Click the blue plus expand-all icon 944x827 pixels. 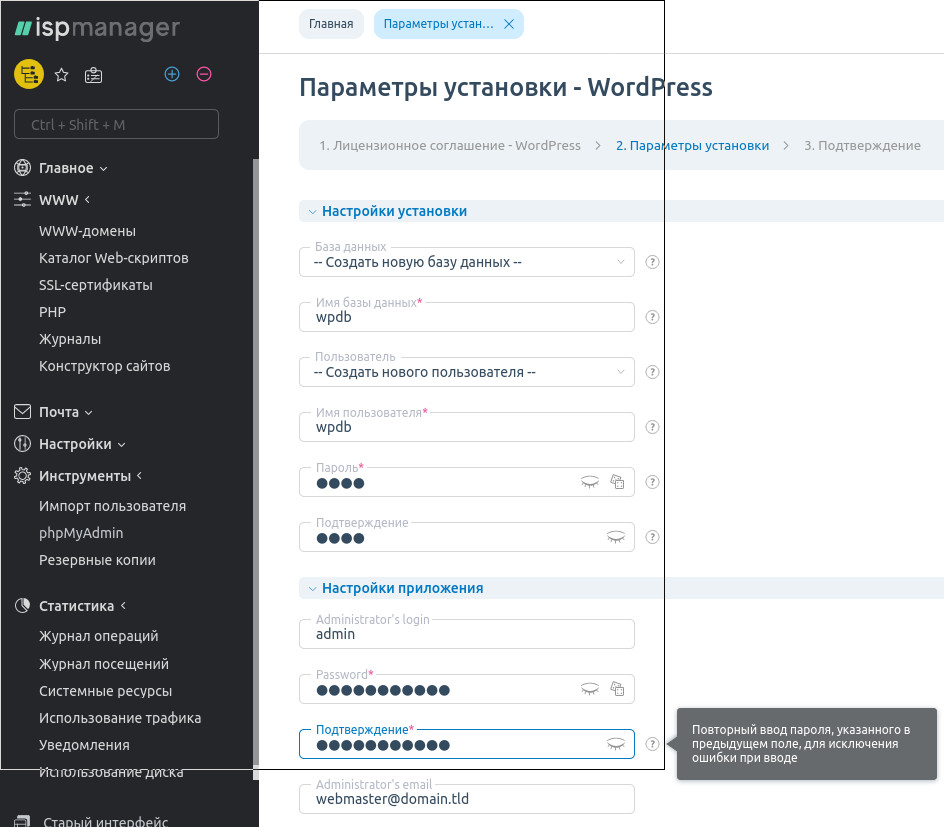point(172,74)
